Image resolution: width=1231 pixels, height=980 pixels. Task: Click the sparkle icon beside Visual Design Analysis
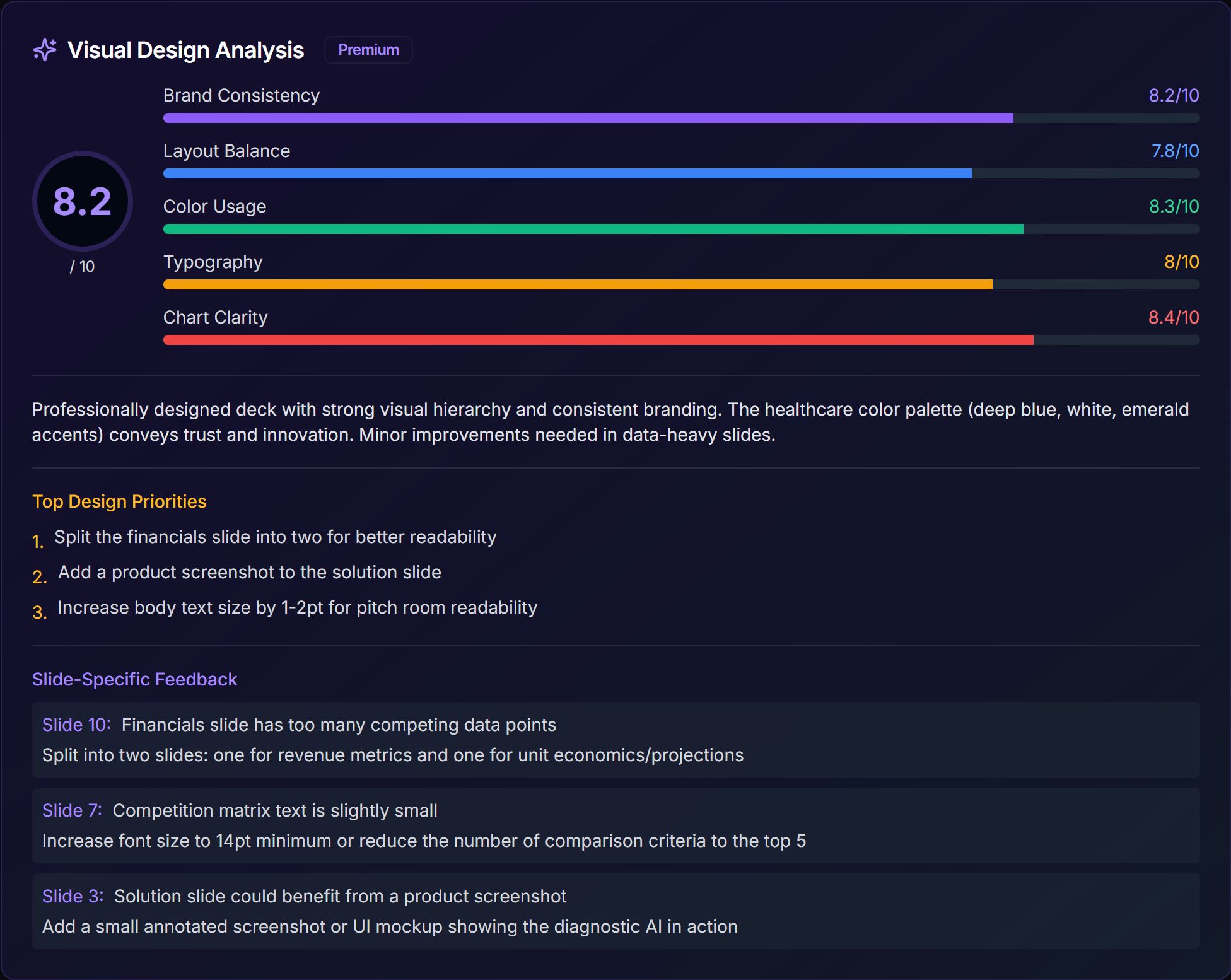45,50
